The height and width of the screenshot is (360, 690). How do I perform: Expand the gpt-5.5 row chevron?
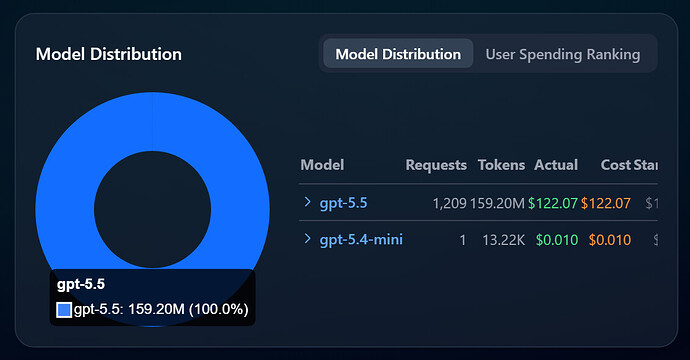pyautogui.click(x=307, y=202)
